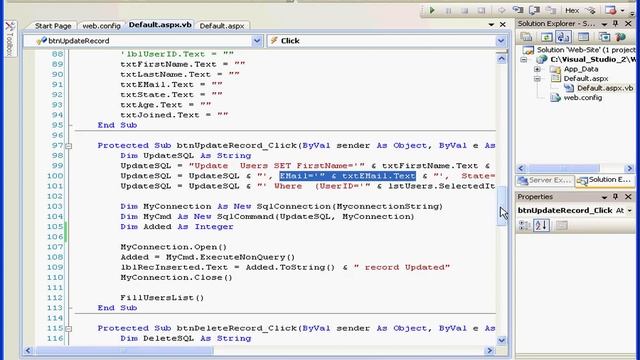Screen dimensions: 640x360
Task: Click the Stop Debugging square icon
Action: (465, 11)
